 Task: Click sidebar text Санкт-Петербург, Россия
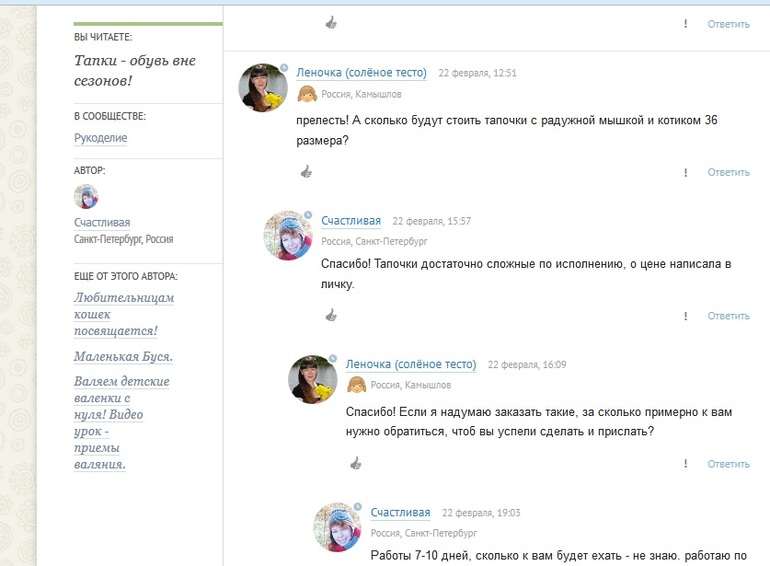(x=124, y=239)
